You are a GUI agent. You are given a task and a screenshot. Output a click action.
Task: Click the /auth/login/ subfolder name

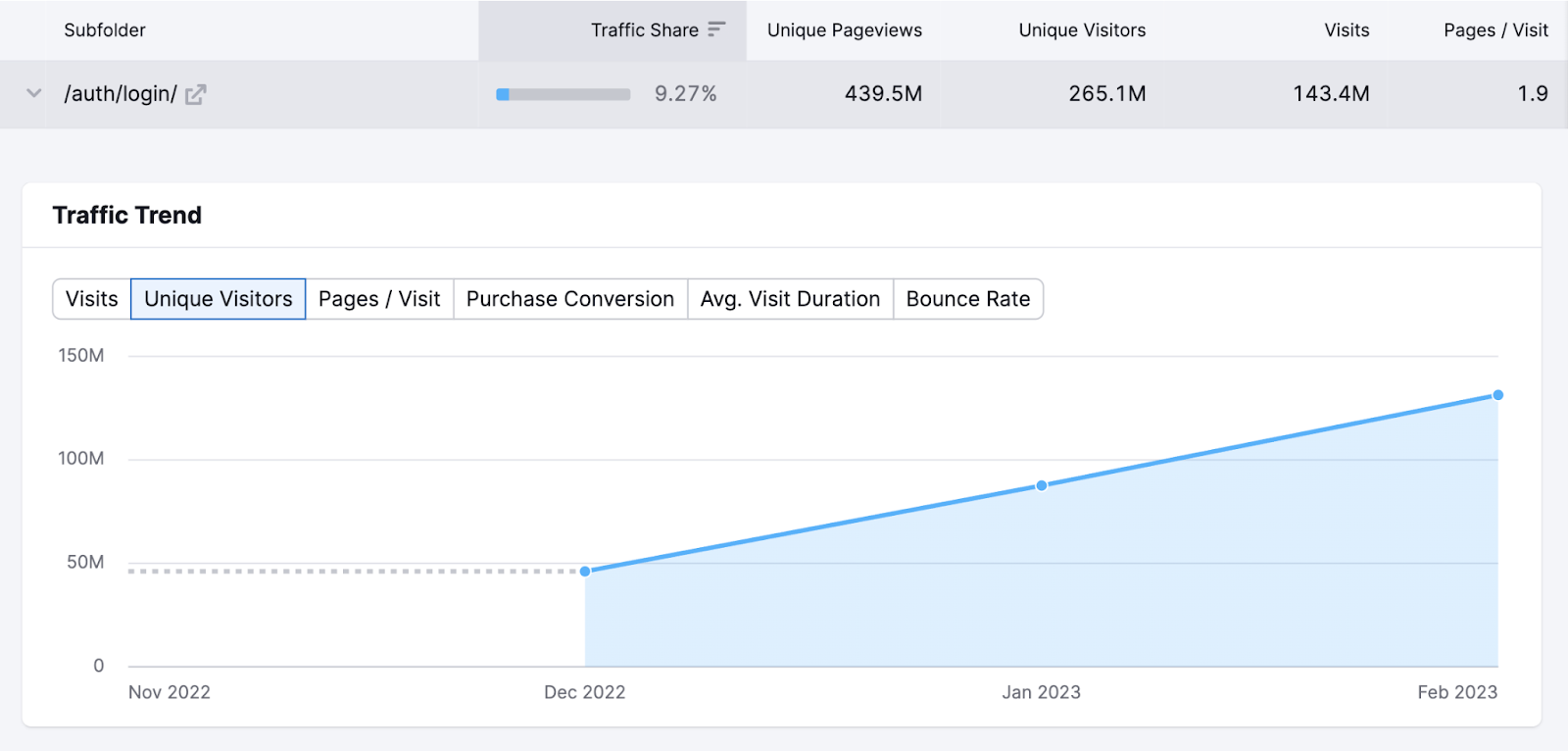tap(121, 94)
